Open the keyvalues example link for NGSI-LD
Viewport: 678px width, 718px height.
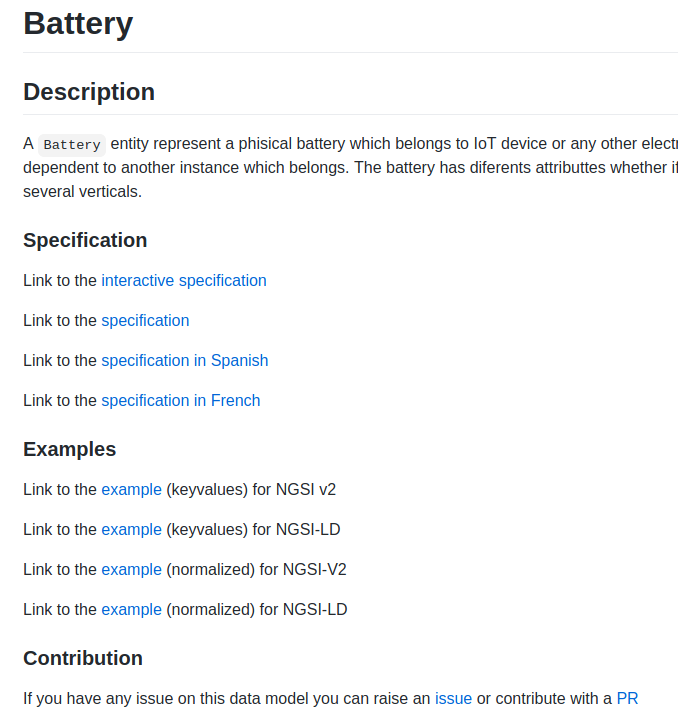click(131, 530)
